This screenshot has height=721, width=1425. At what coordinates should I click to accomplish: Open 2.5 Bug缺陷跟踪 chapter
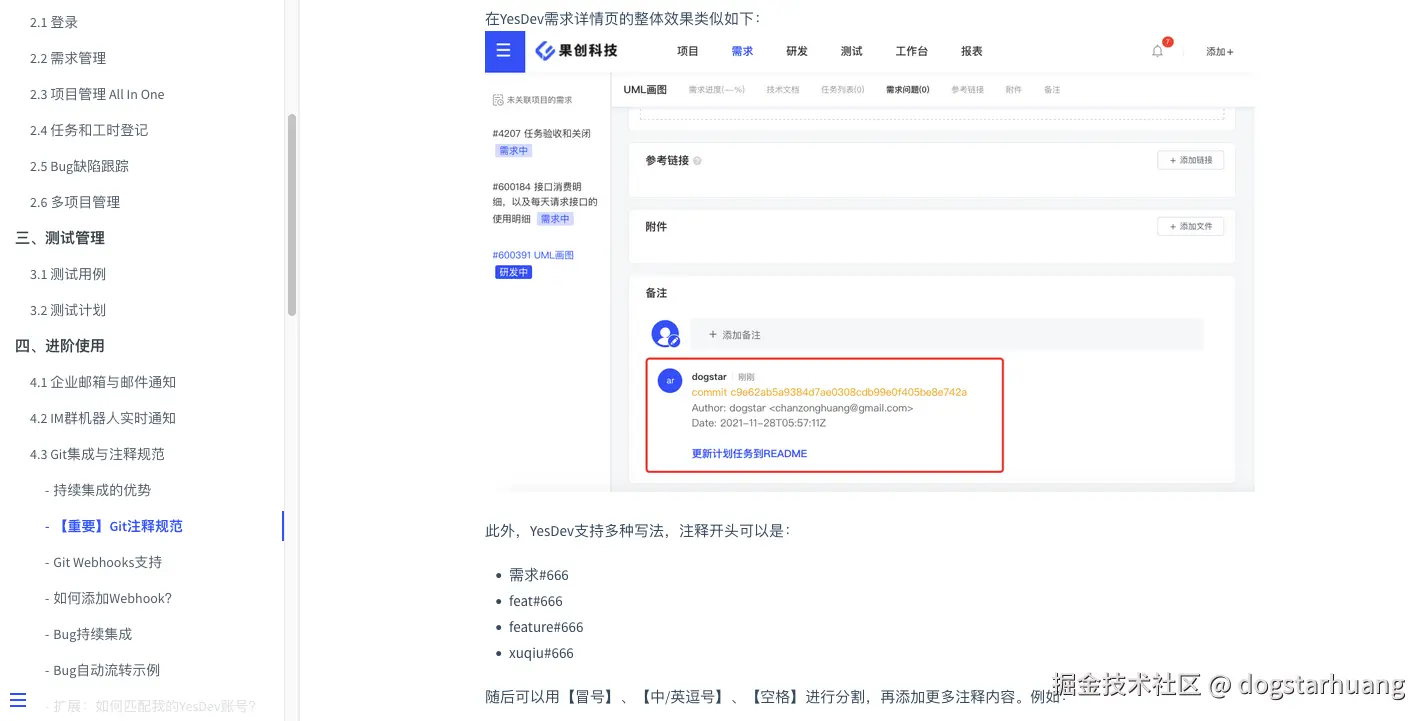click(x=79, y=166)
